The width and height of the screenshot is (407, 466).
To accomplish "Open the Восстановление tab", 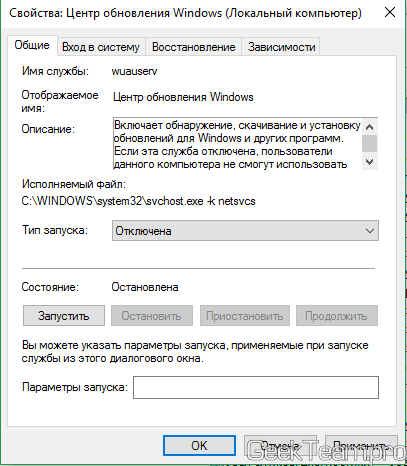I will 194,47.
